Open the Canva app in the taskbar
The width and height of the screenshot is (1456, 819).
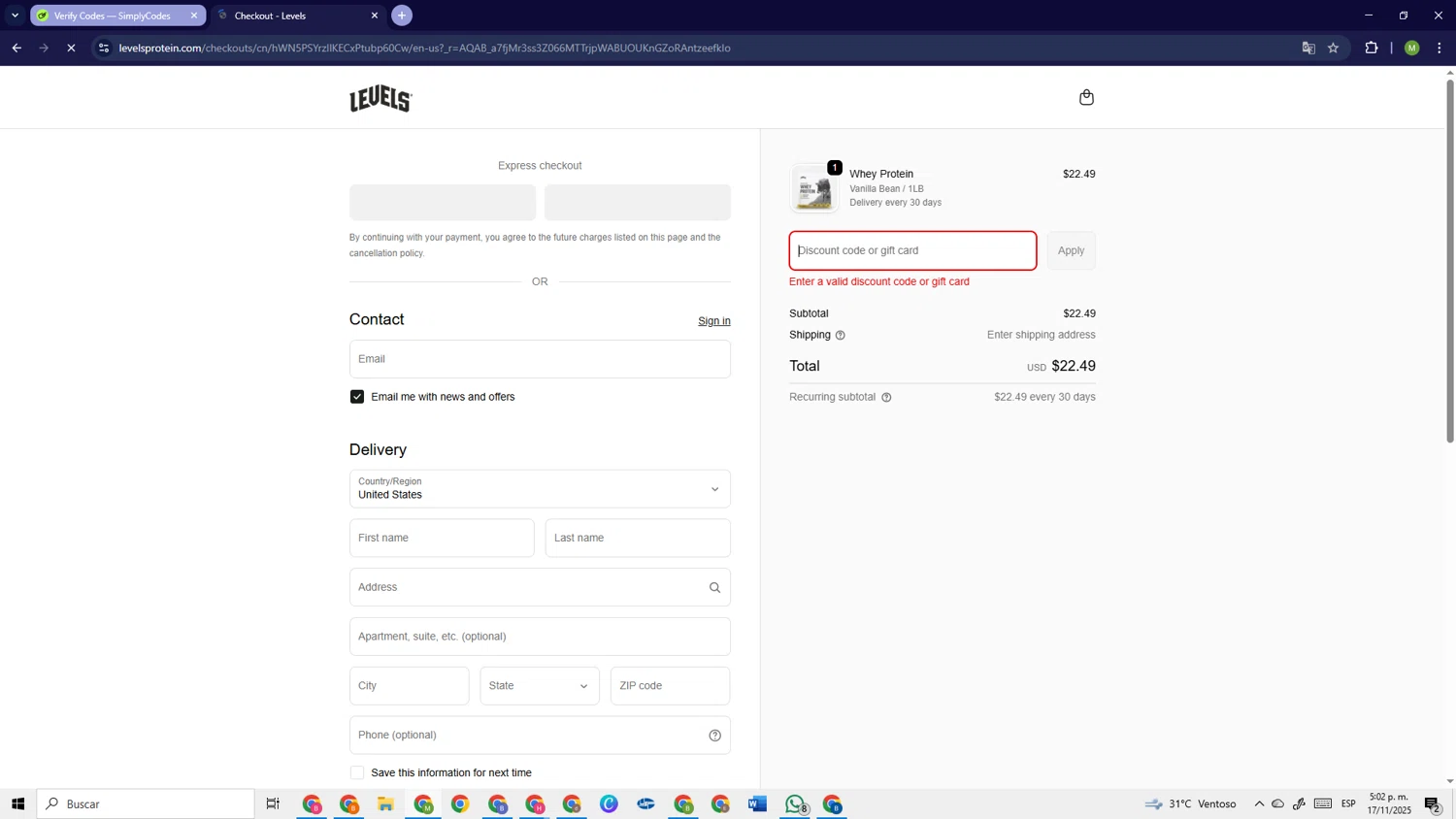pos(609,803)
